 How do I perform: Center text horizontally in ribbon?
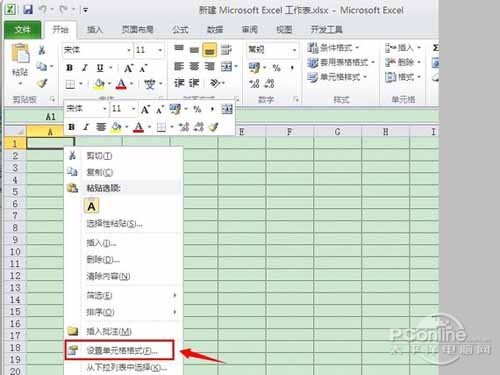tap(194, 66)
